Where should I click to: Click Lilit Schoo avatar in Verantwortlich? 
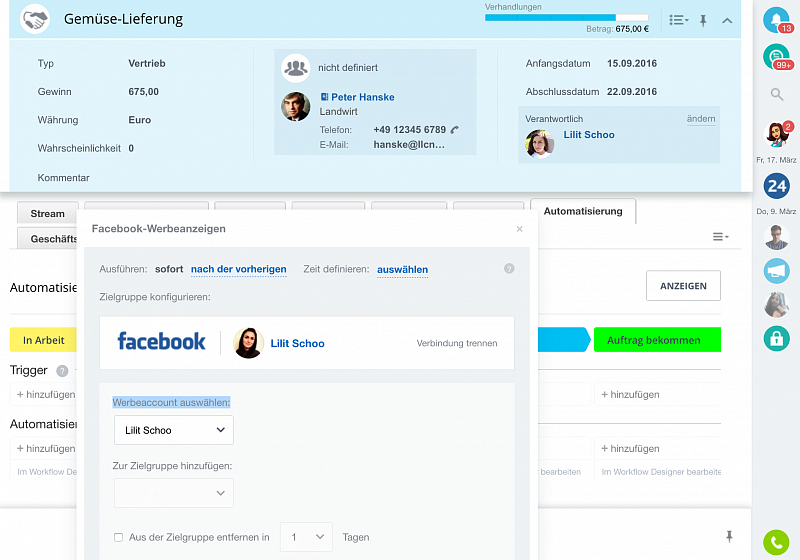(x=540, y=143)
